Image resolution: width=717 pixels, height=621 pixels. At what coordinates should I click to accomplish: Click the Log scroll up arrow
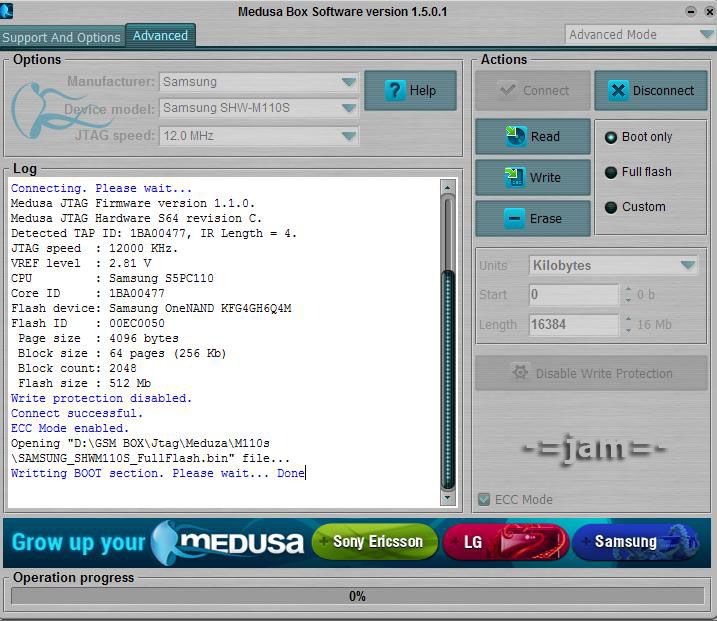[448, 187]
